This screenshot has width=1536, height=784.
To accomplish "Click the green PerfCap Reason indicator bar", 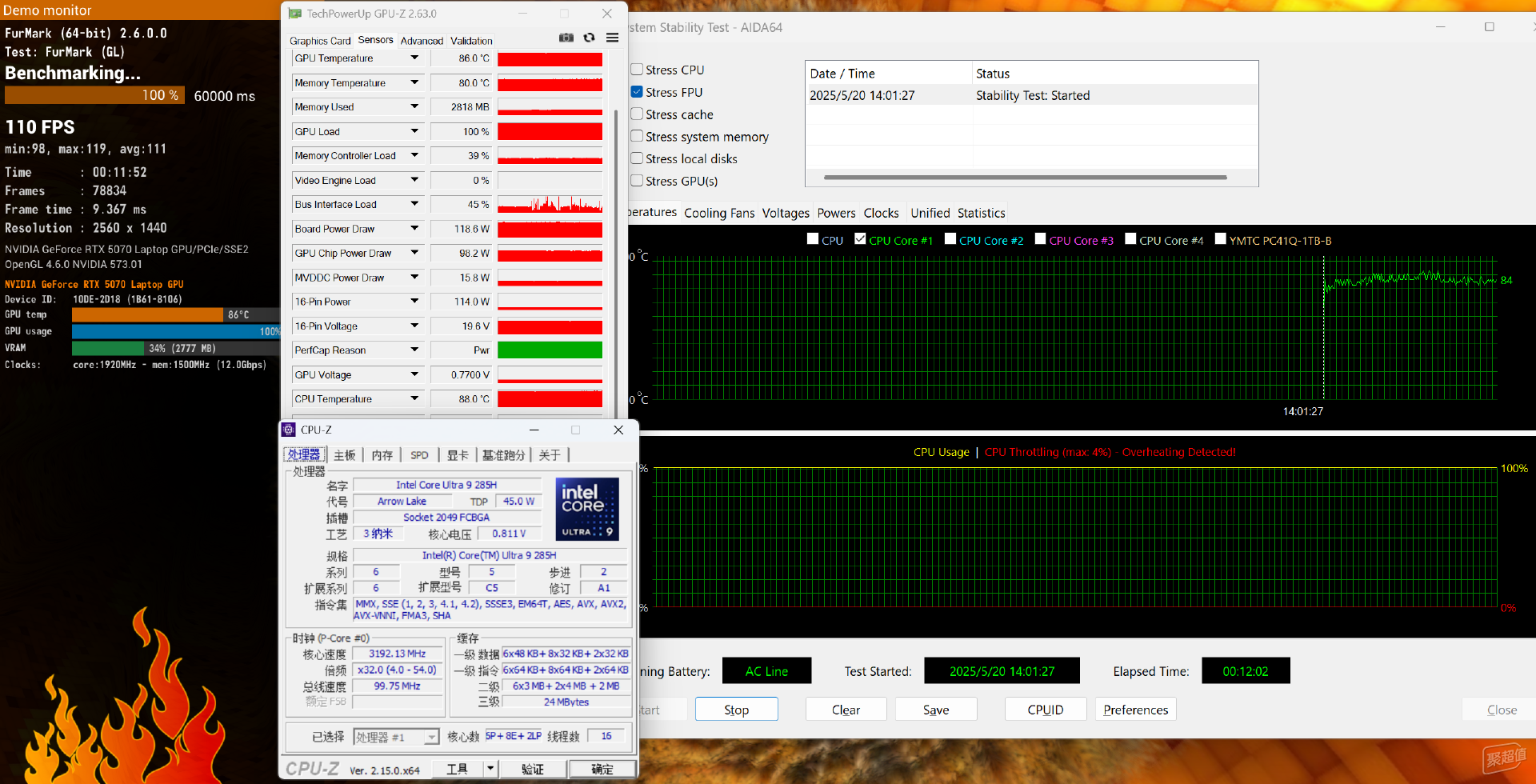I will pyautogui.click(x=550, y=350).
